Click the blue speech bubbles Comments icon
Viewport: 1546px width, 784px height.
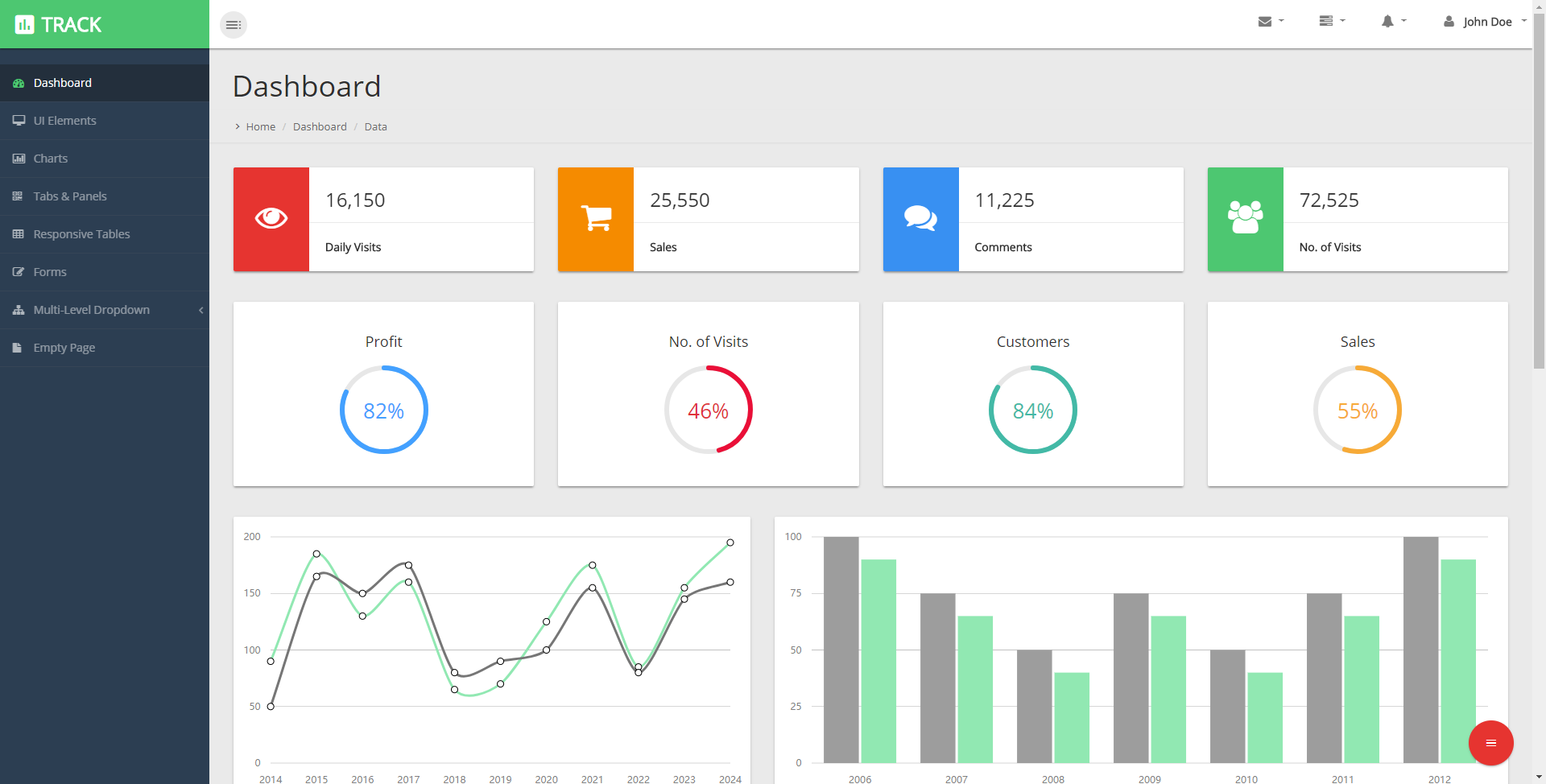point(921,219)
